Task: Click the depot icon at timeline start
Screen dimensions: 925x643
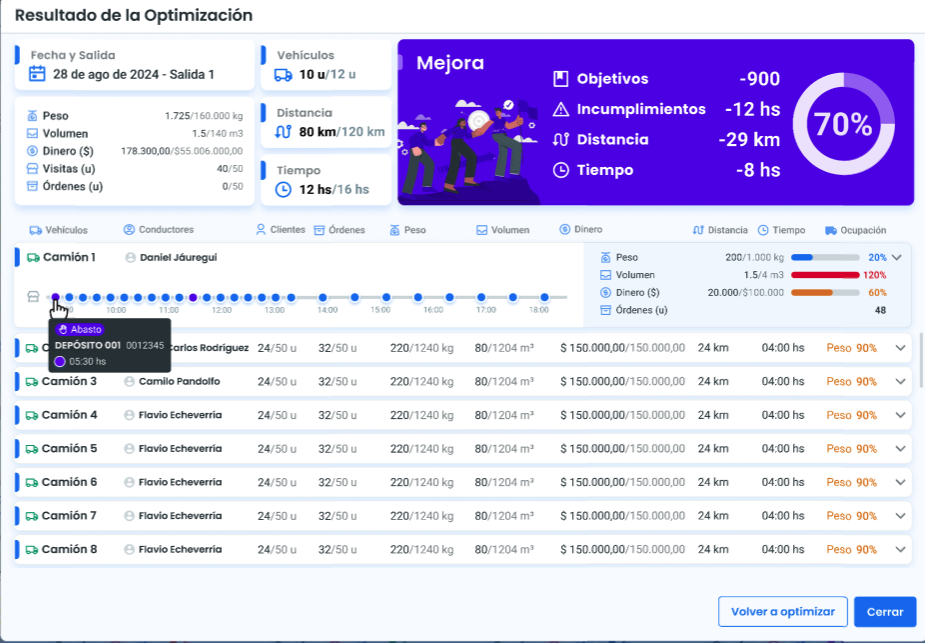Action: click(x=33, y=297)
